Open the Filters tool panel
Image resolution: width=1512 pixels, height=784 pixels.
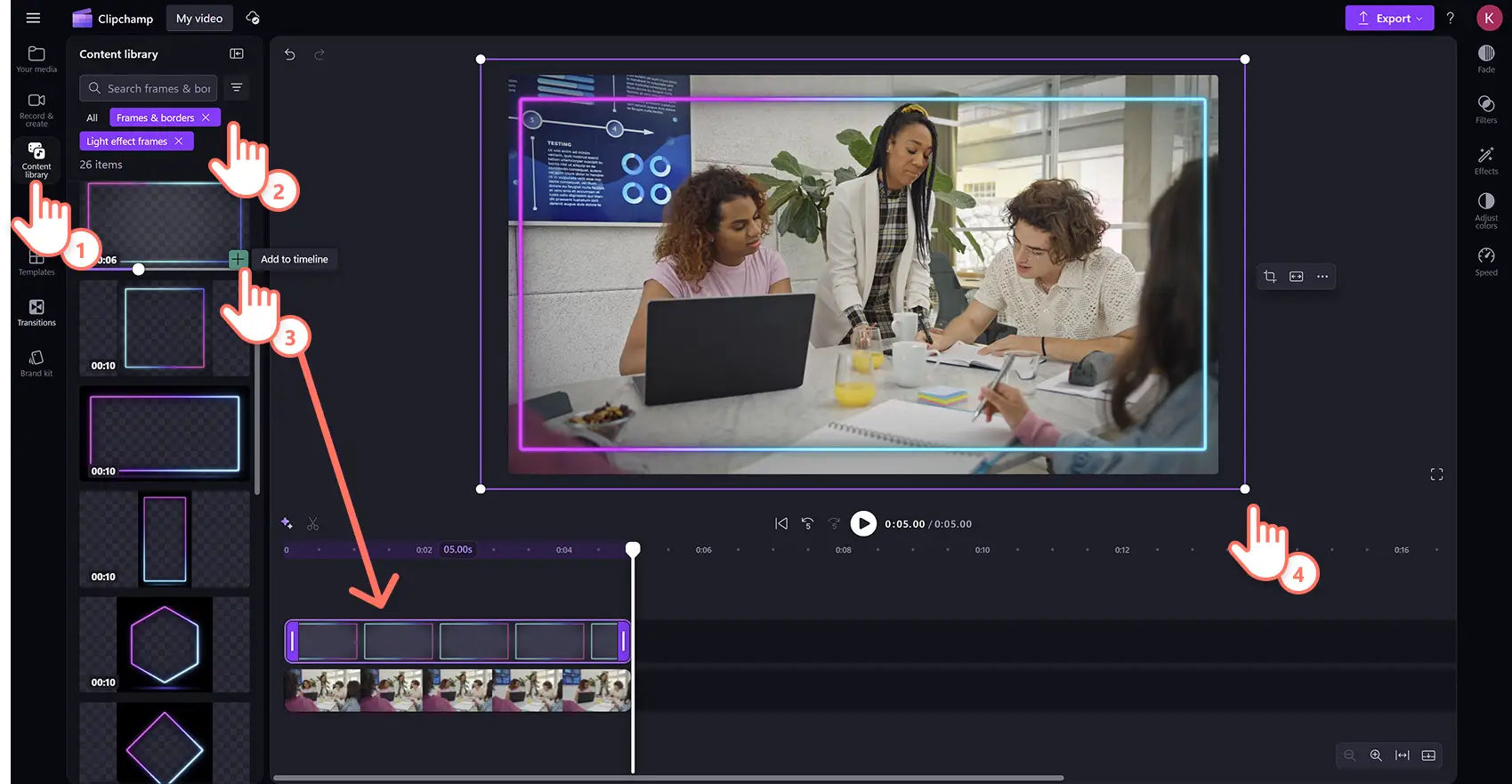(x=1486, y=109)
